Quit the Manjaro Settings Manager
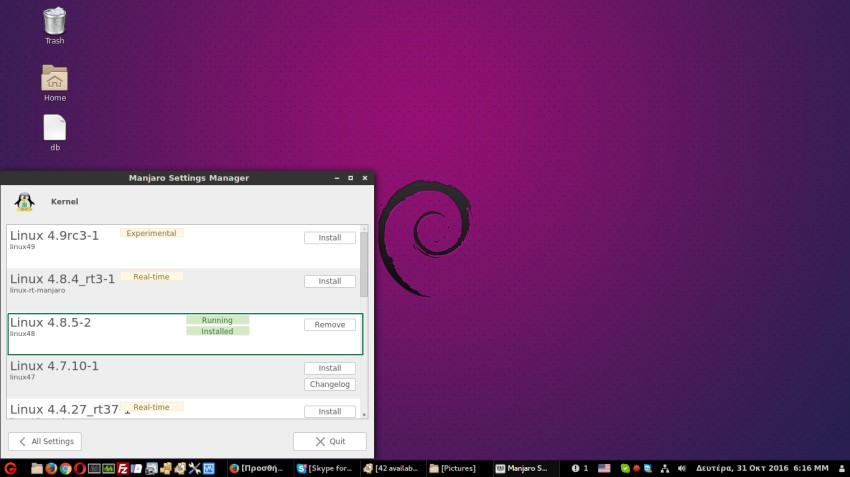 coord(329,441)
